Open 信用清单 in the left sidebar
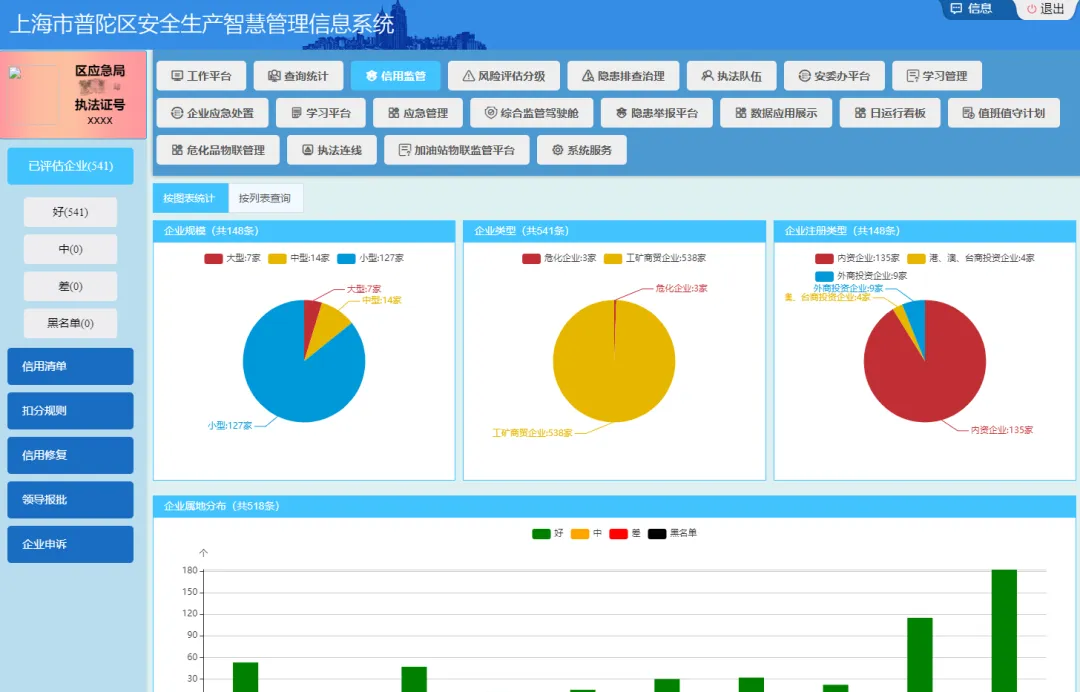 70,366
